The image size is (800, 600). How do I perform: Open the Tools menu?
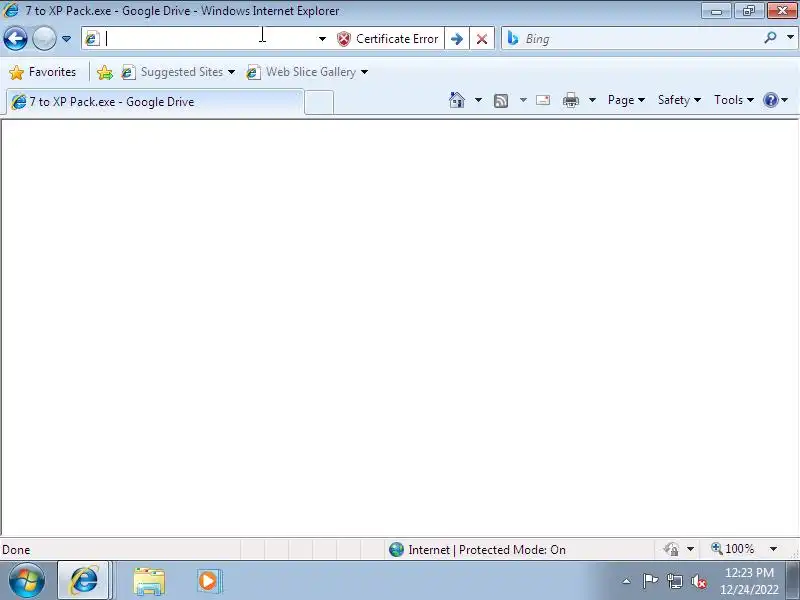(734, 100)
